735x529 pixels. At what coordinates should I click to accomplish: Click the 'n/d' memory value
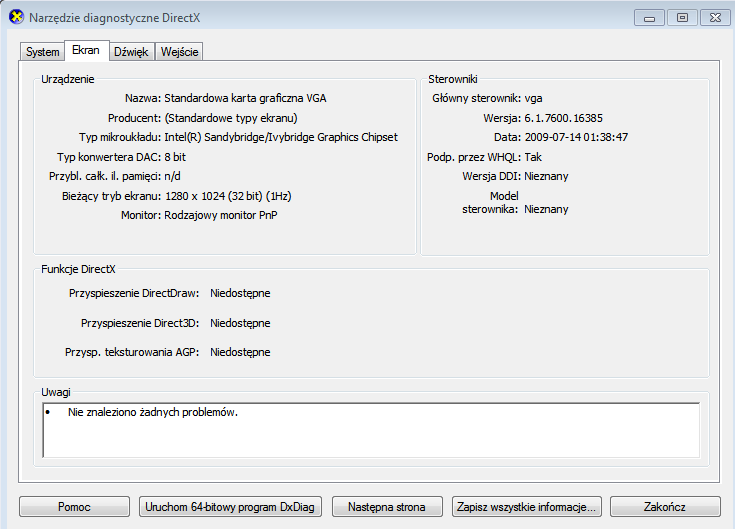pos(172,176)
